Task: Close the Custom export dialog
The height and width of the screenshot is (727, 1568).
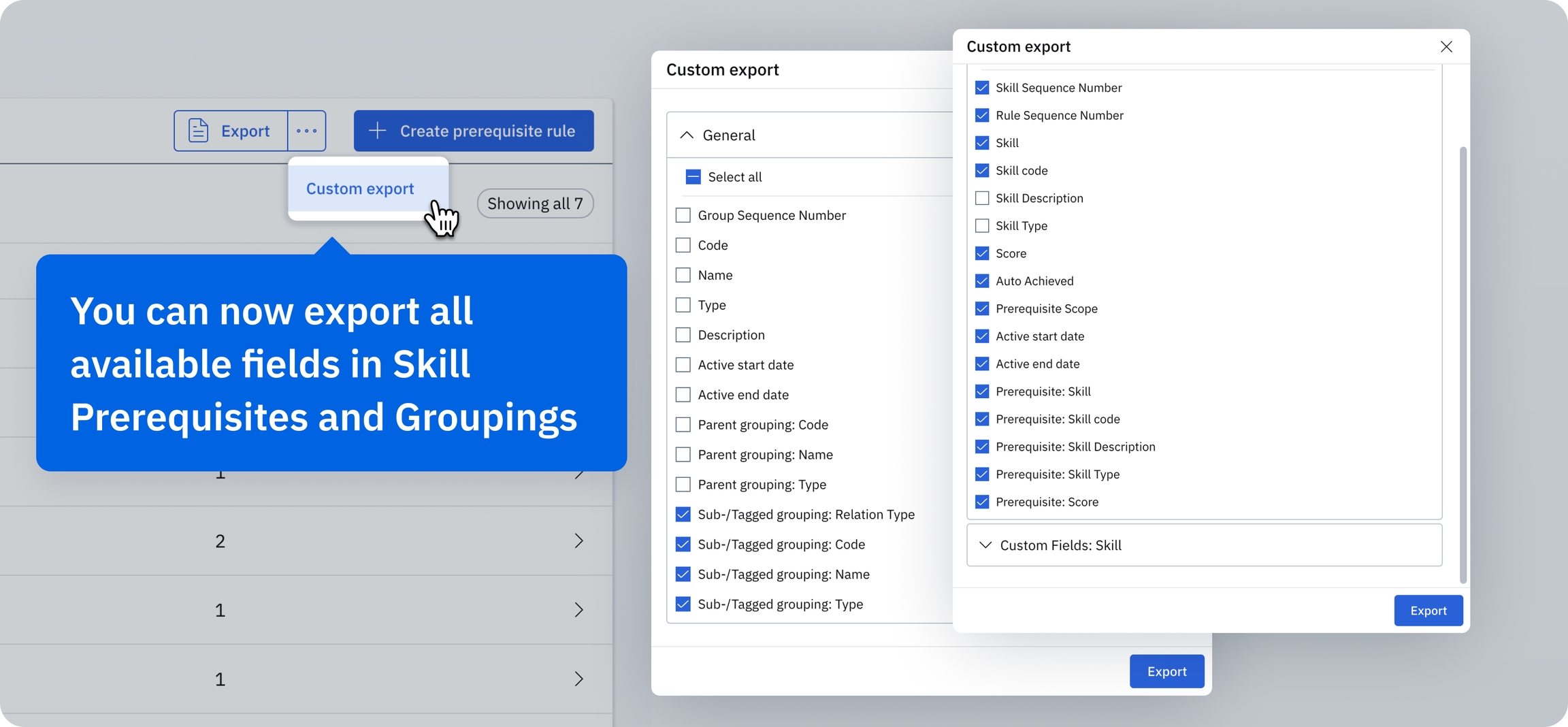Action: [1446, 46]
